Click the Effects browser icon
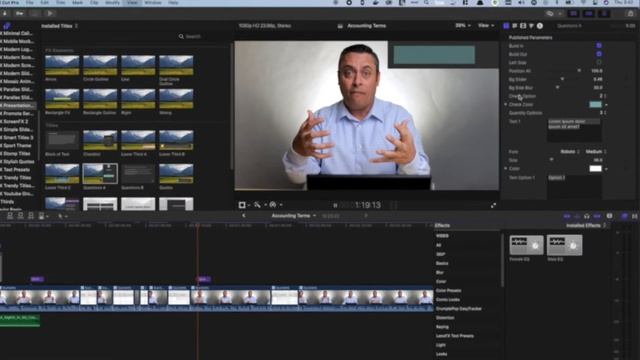This screenshot has width=640, height=360. pyautogui.click(x=625, y=216)
